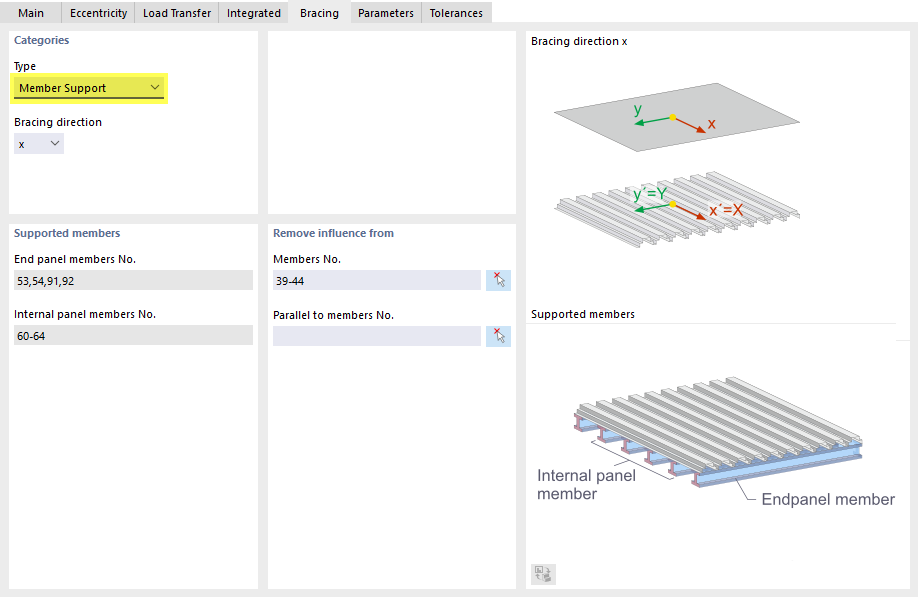Click the End panel members No. field
Image resolution: width=918 pixels, height=597 pixels.
tap(133, 280)
